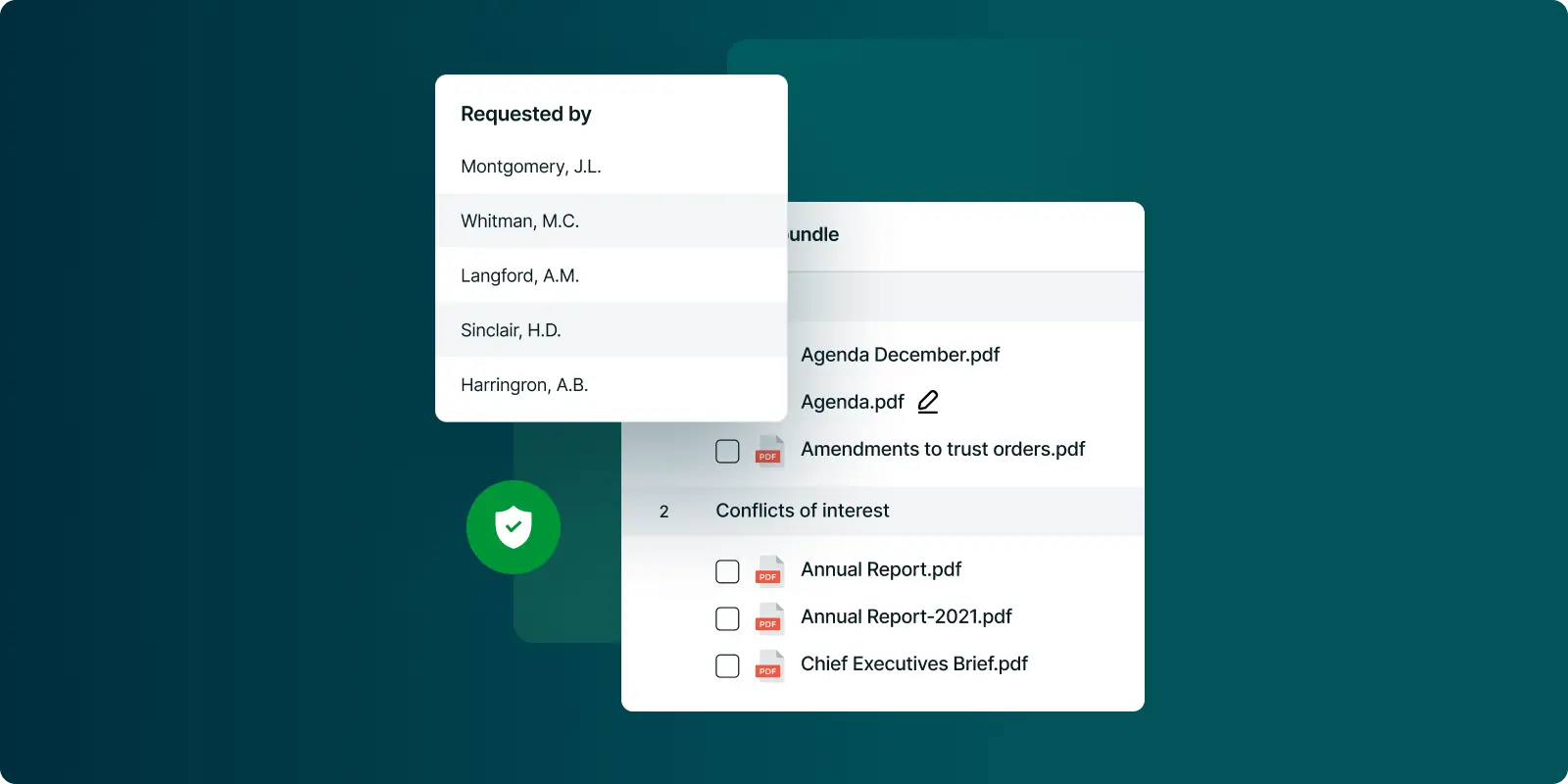Open the Chief Executives Brief.pdf file name
Screen dimensions: 1568x784
point(914,663)
